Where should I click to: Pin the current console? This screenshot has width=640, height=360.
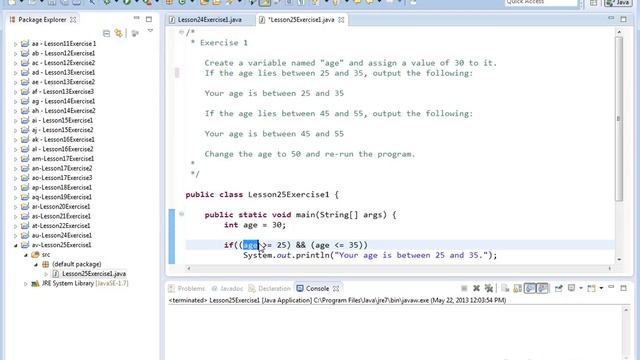point(558,289)
